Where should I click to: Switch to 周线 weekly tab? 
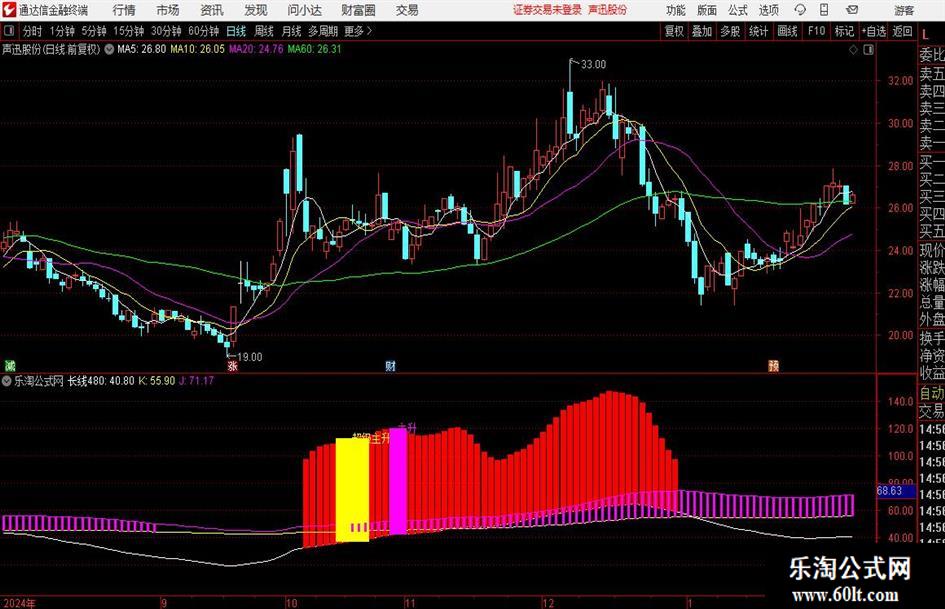(x=264, y=31)
